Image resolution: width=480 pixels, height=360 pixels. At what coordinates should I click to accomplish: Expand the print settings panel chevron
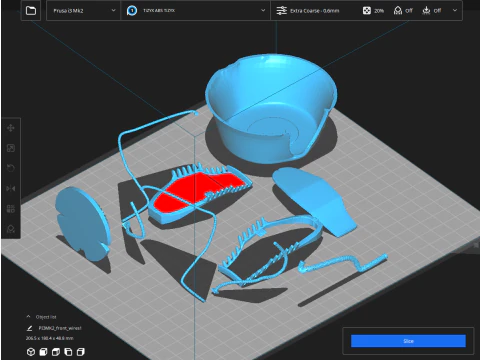[455, 10]
